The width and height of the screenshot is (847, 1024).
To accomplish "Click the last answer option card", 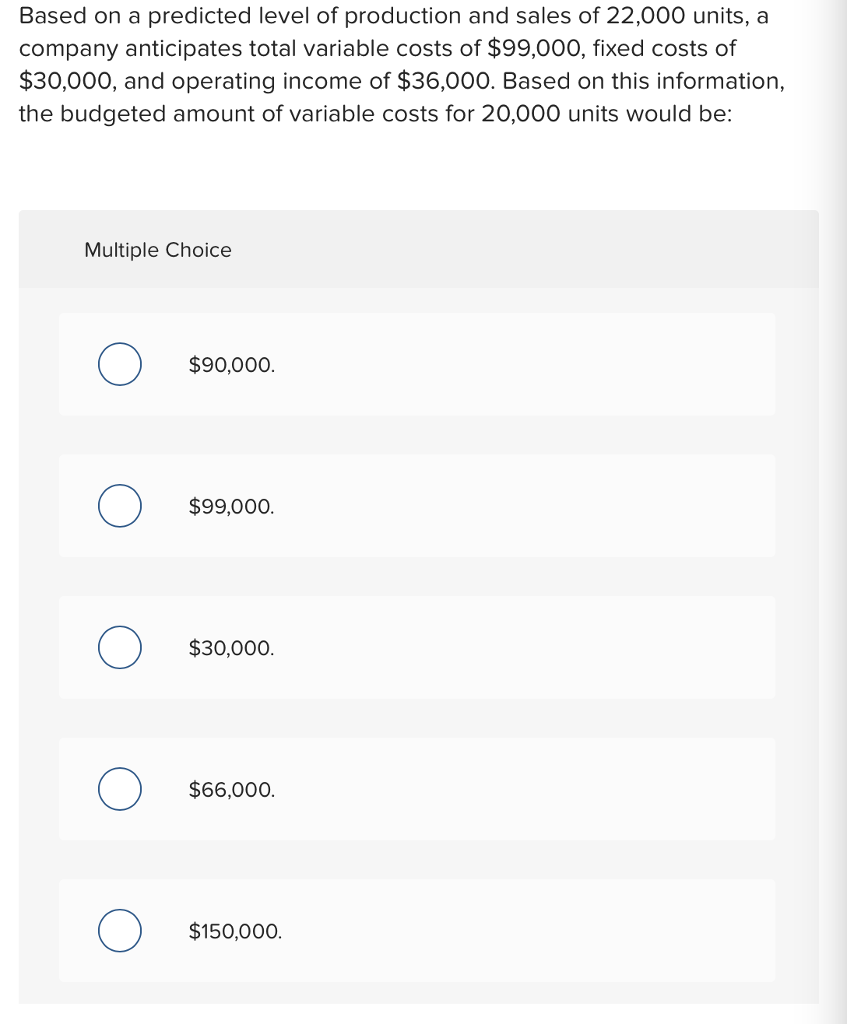I will tap(417, 930).
